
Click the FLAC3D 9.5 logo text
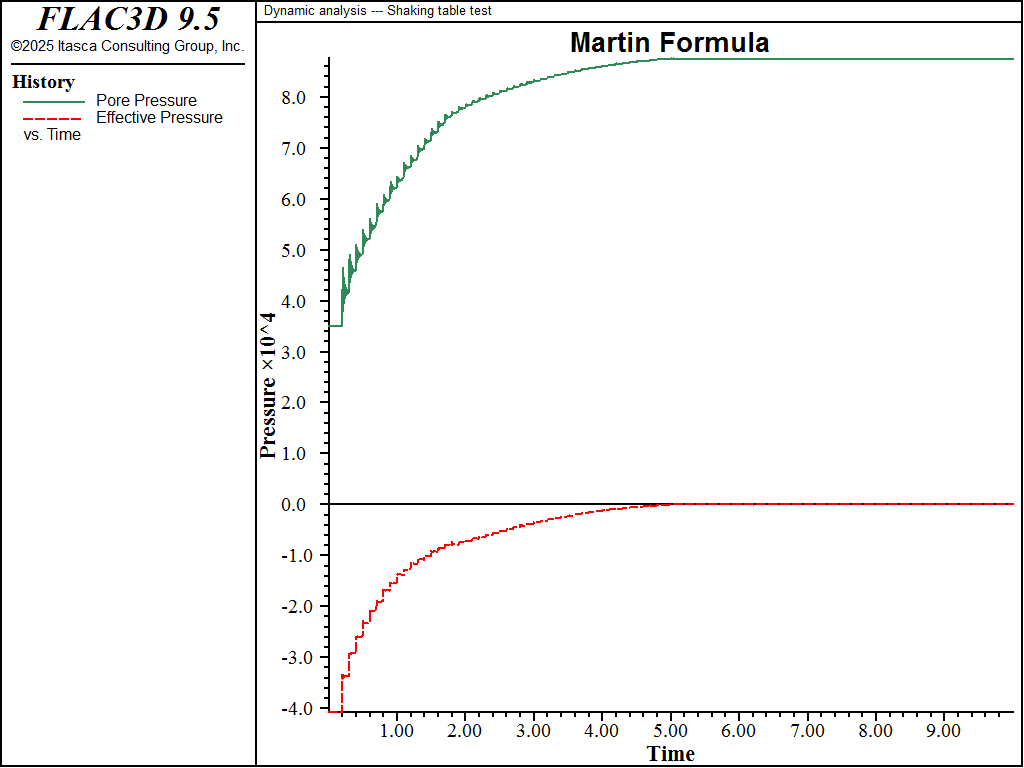coord(128,20)
